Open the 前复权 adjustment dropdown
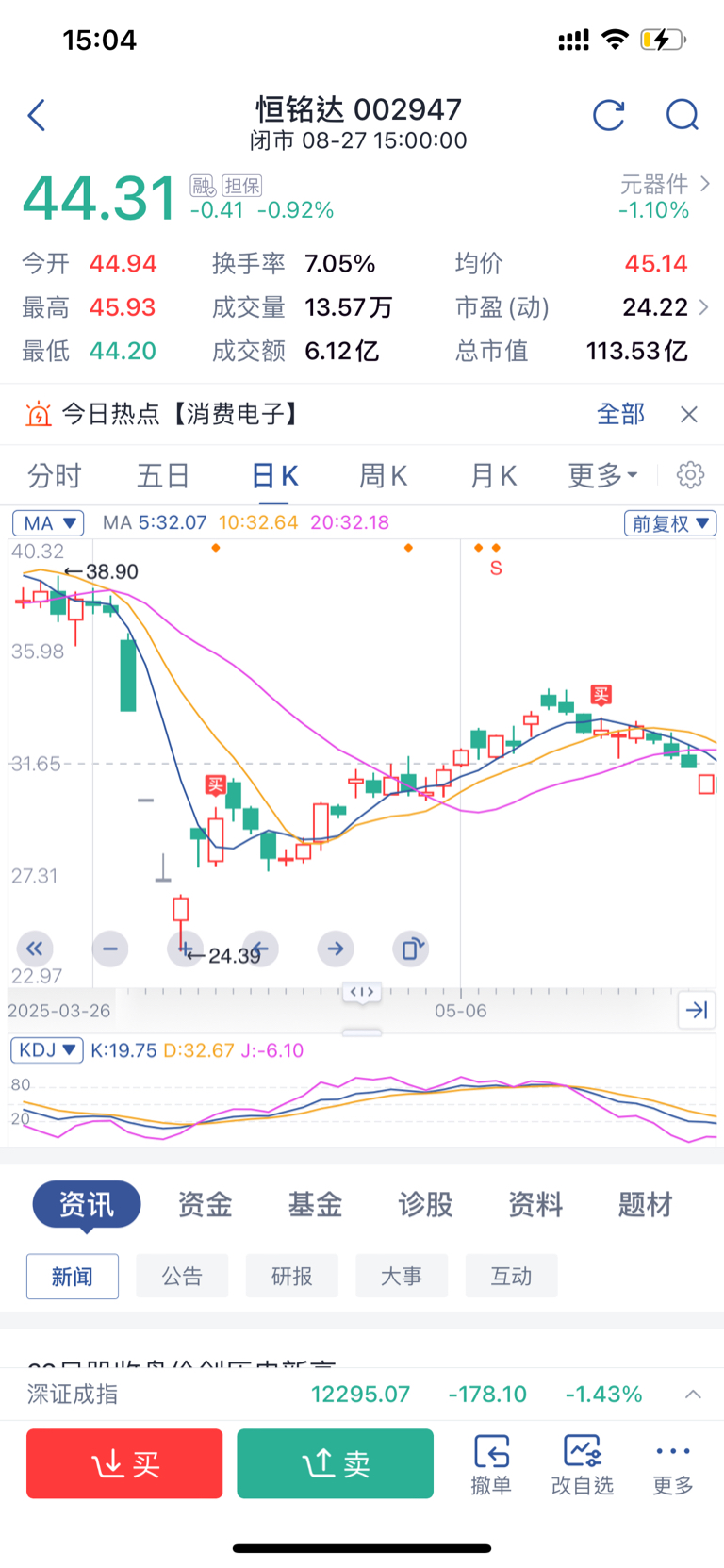This screenshot has height=1568, width=724. (x=670, y=523)
